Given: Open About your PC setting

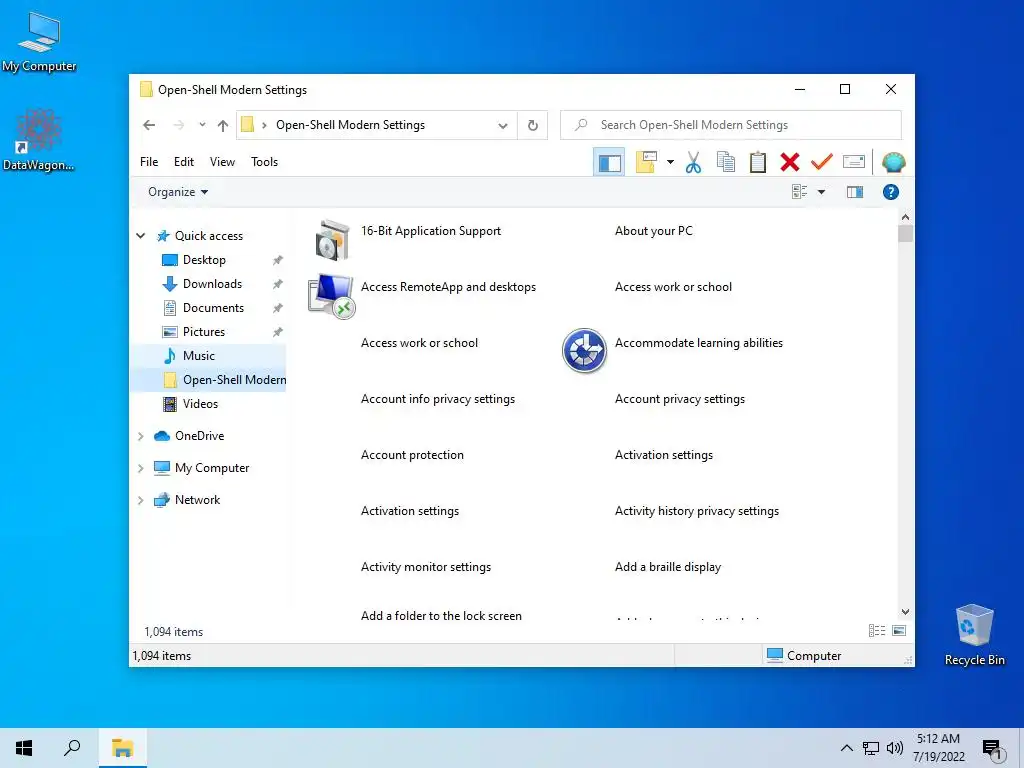Looking at the screenshot, I should [654, 231].
